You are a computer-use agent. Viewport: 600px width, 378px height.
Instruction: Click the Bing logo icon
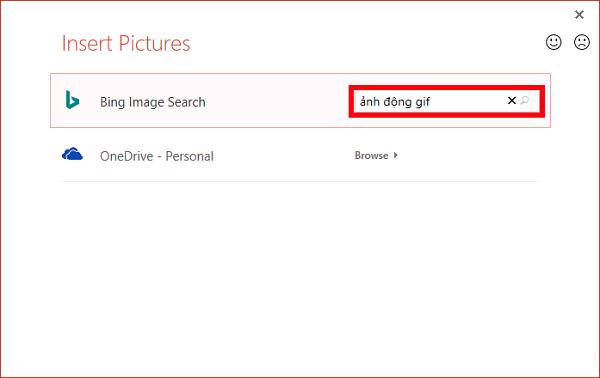coord(72,100)
